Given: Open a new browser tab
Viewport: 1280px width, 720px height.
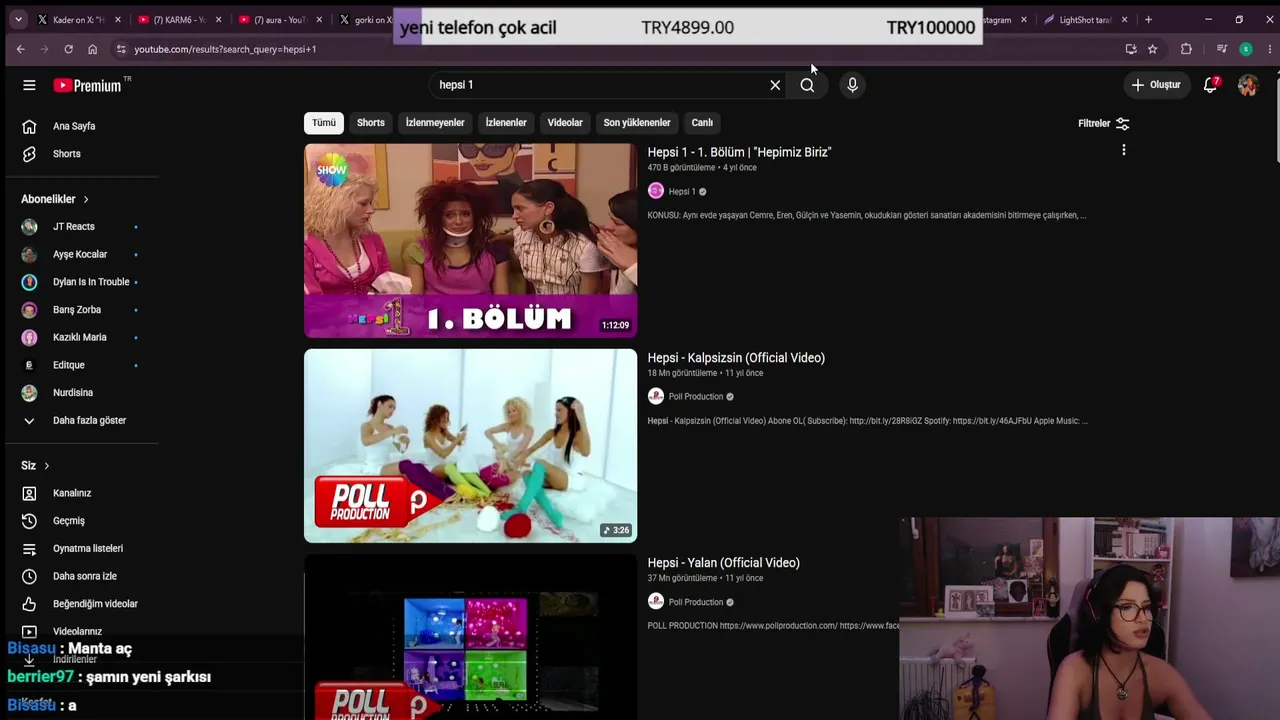Looking at the screenshot, I should point(1148,20).
